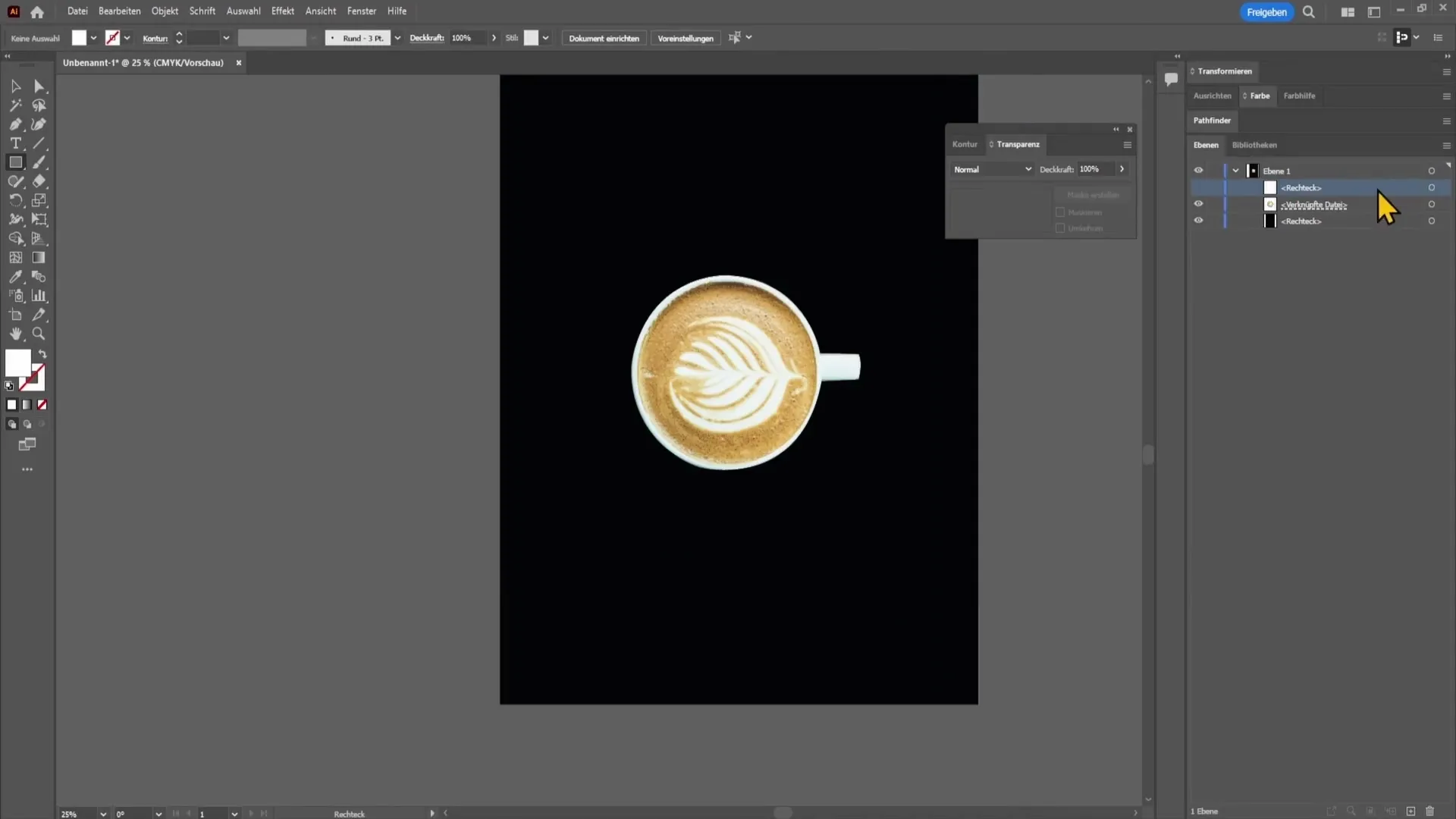Show the hidden white-thumbnail Rechteck sublayer

point(1198,187)
